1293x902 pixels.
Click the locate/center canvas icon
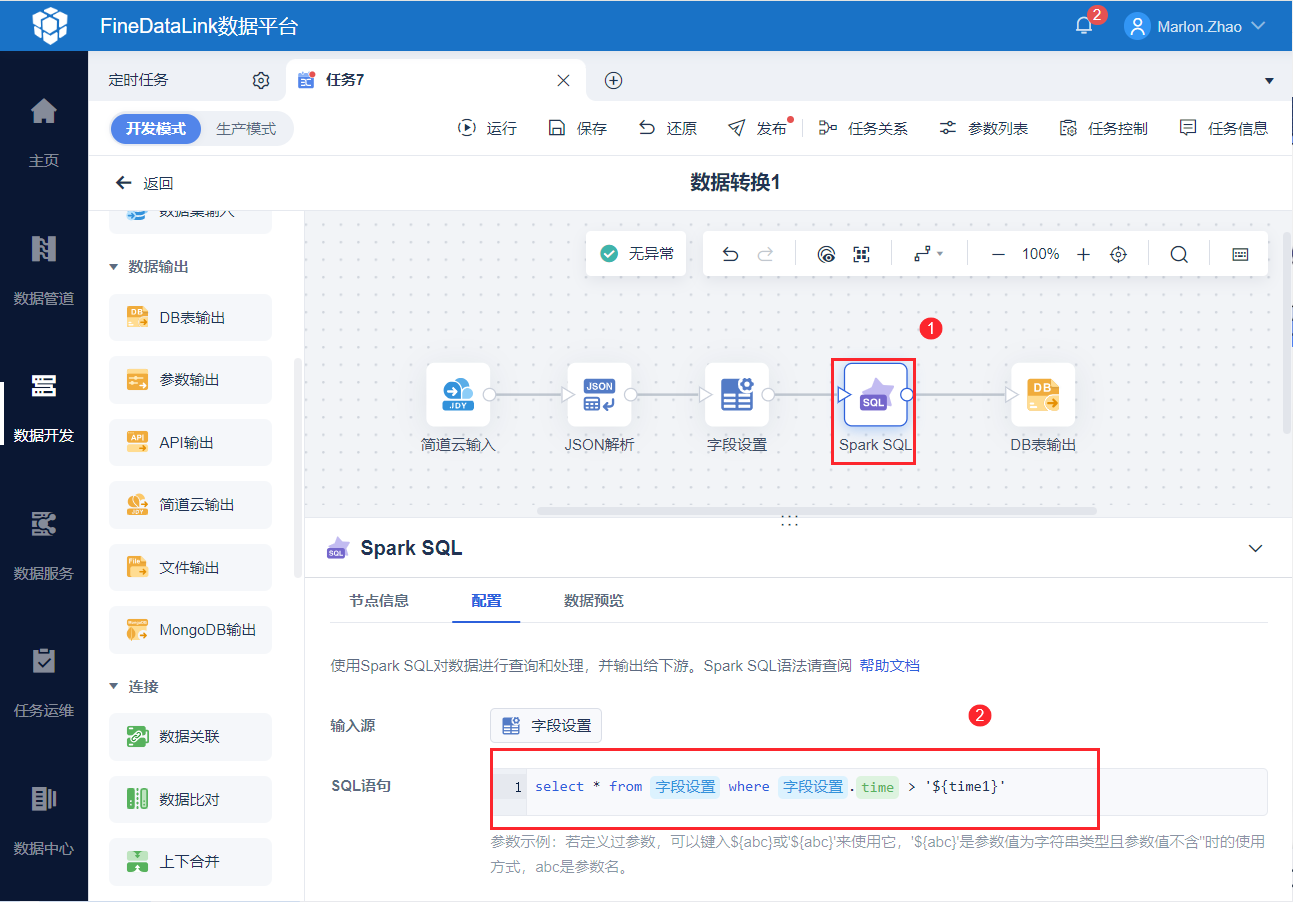(1119, 254)
